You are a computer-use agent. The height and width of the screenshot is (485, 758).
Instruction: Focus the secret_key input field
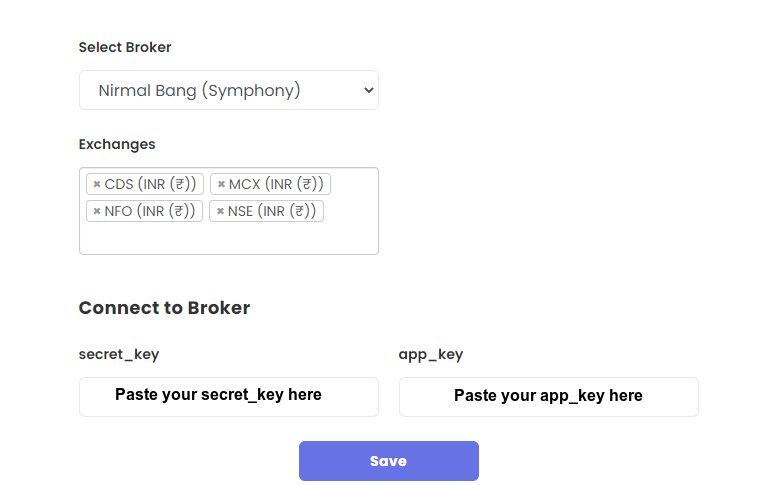pyautogui.click(x=229, y=397)
